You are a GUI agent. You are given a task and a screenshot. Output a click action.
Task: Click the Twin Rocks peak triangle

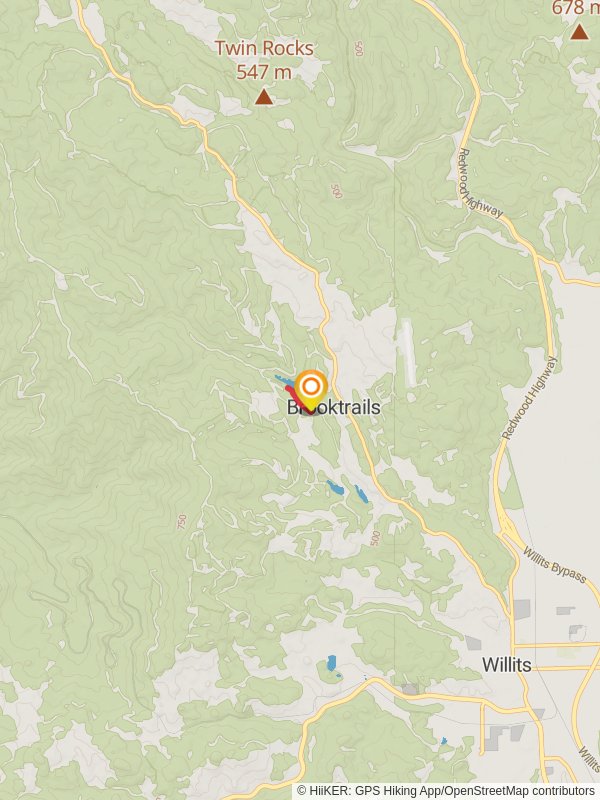point(264,96)
